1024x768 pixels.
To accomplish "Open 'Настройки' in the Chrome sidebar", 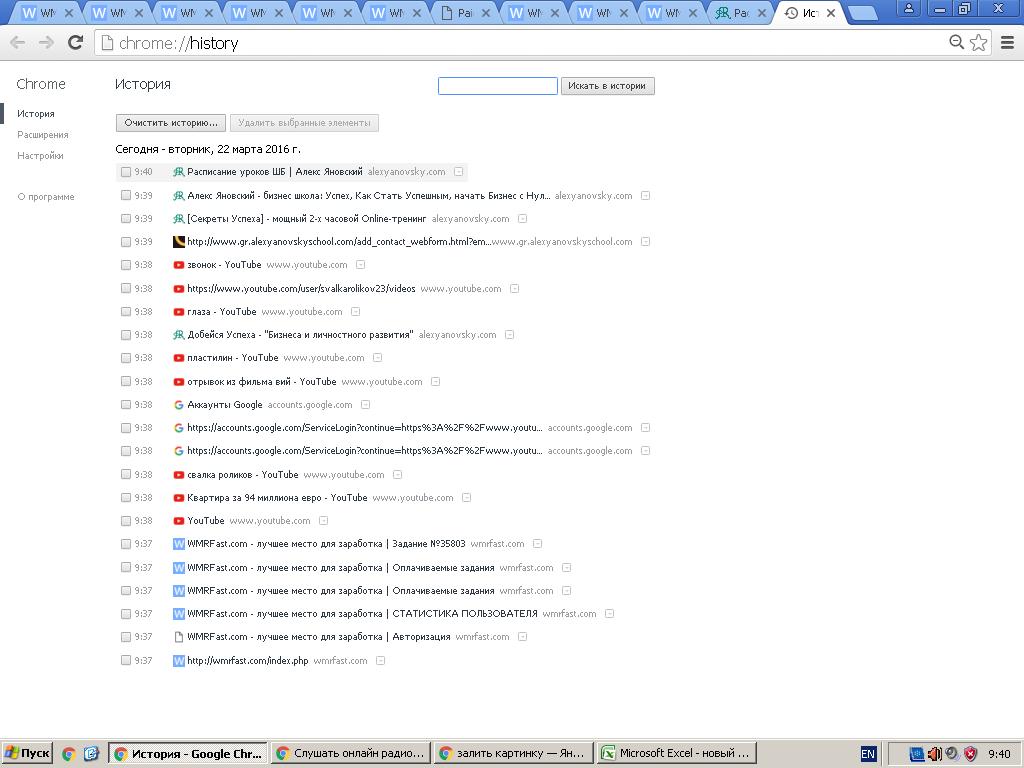I will tap(40, 155).
